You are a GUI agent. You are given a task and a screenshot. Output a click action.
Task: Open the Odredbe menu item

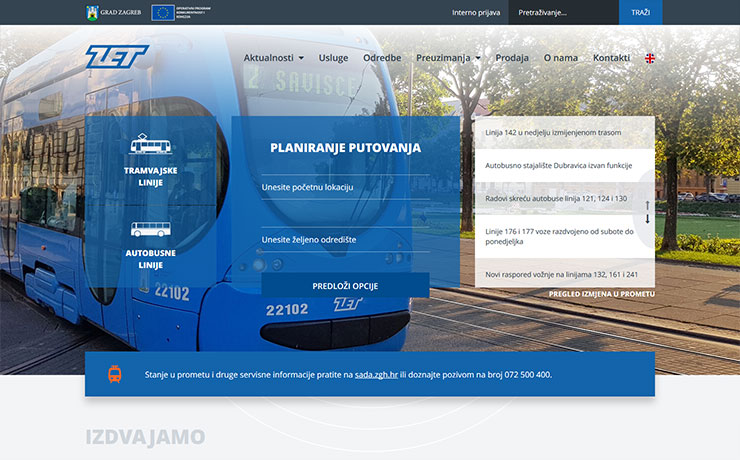point(382,58)
